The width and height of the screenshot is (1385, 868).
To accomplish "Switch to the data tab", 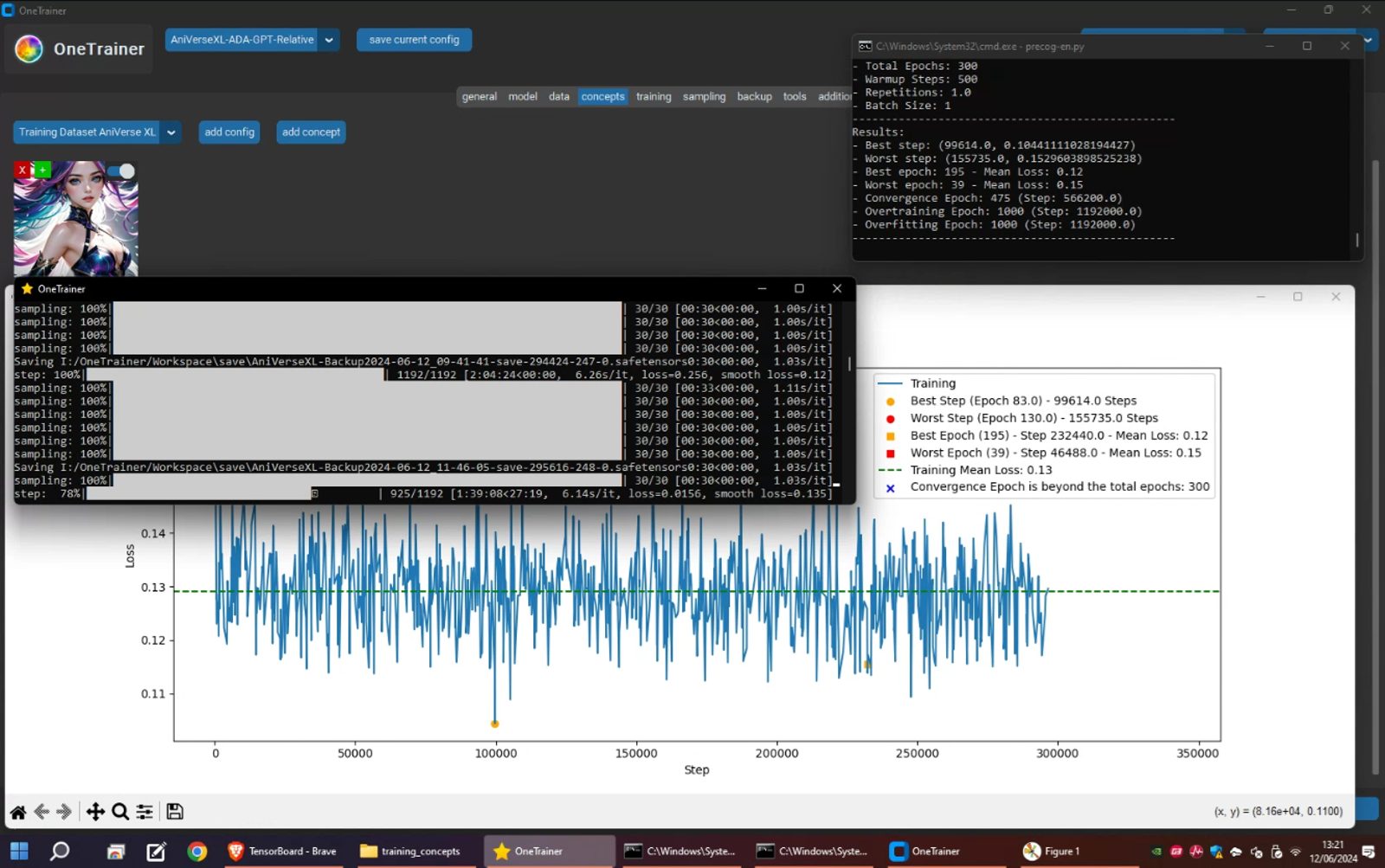I will pos(559,97).
